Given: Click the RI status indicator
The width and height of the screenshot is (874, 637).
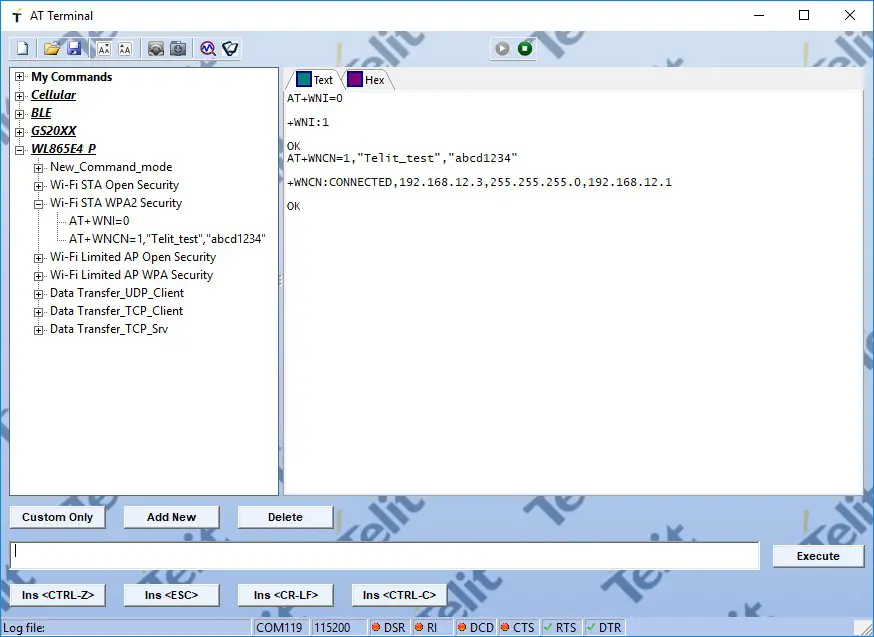Looking at the screenshot, I should (x=432, y=628).
